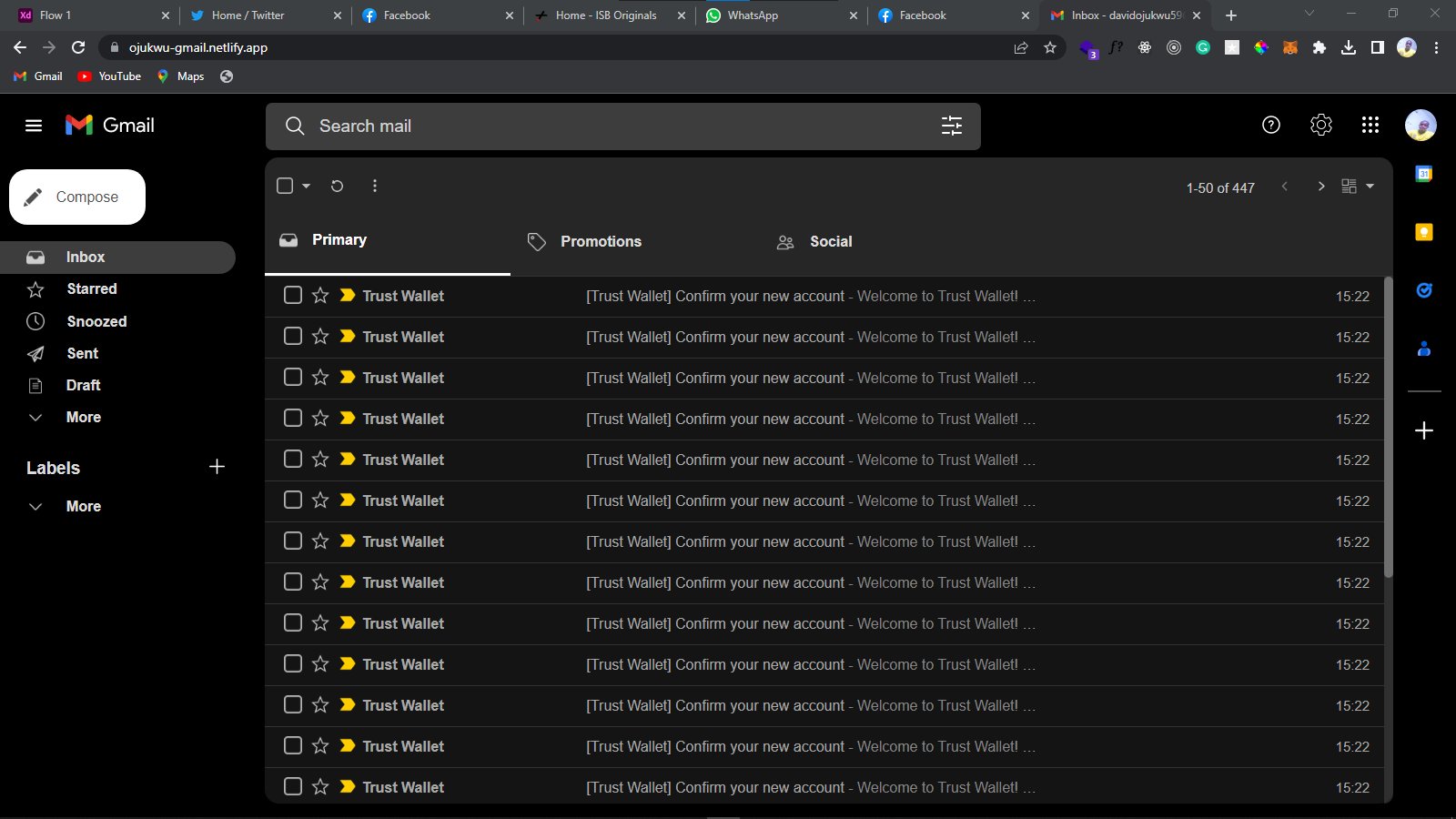Screen dimensions: 1456x819
Task: Show search options filter icon
Action: [952, 126]
